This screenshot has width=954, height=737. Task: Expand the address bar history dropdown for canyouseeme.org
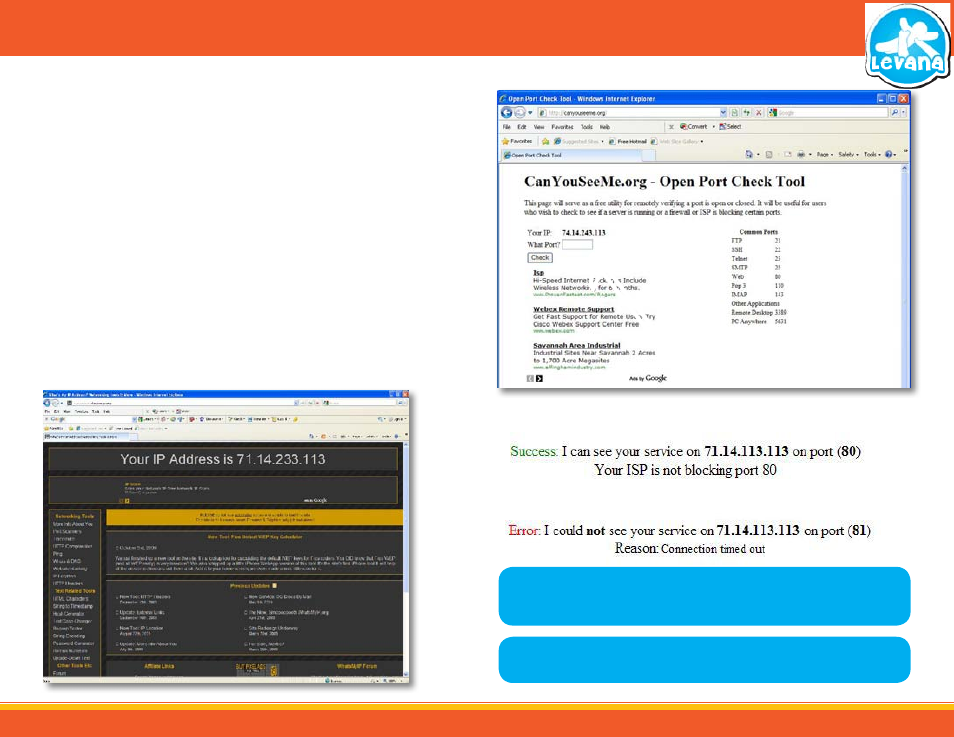723,113
